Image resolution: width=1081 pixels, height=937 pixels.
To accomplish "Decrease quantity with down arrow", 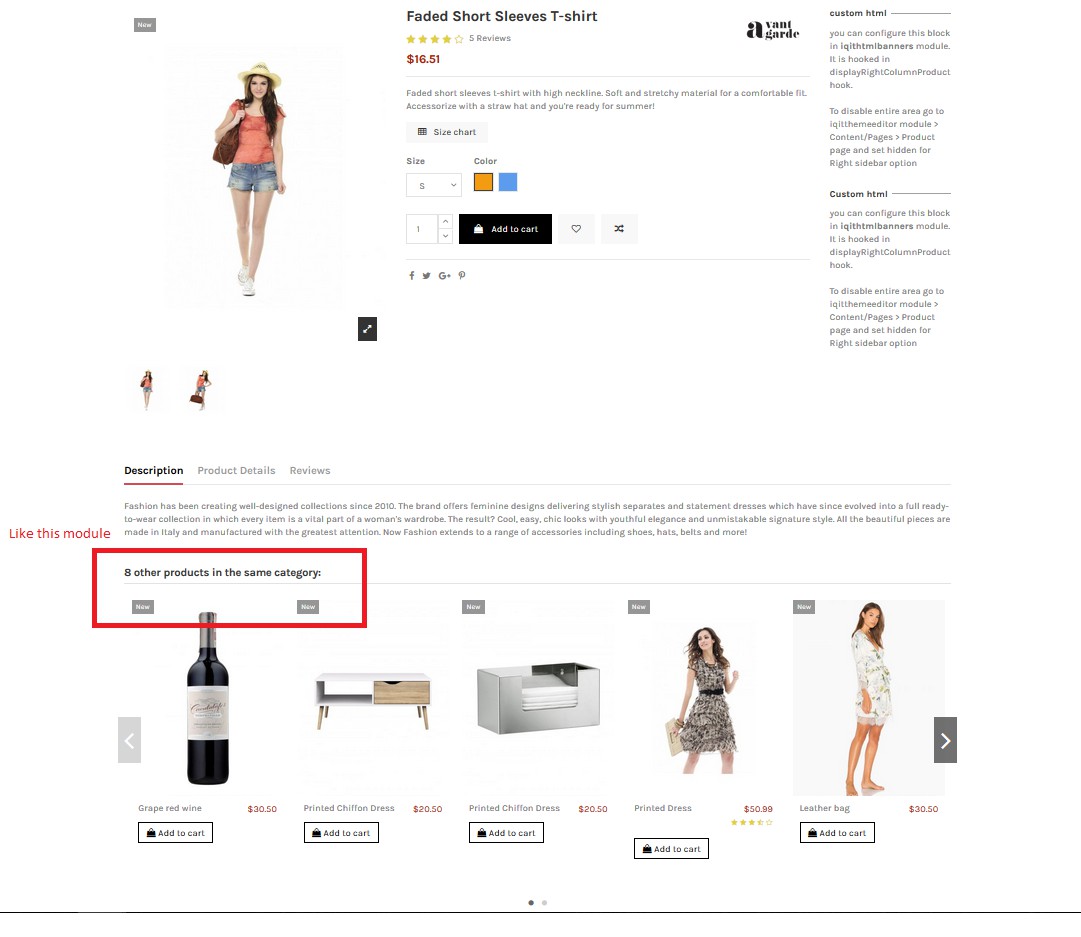I will tap(446, 236).
